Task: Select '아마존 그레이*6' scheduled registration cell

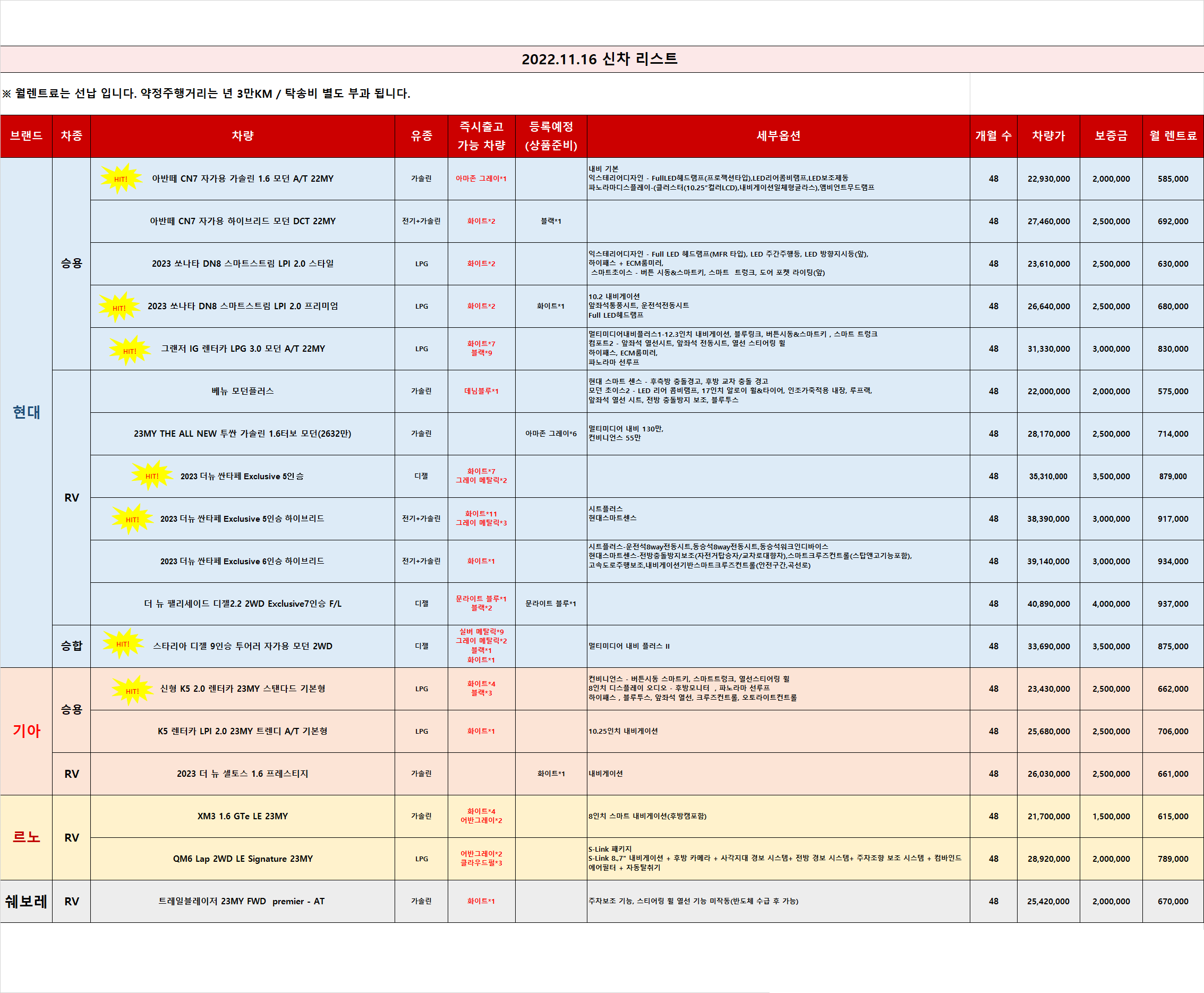Action: 551,434
